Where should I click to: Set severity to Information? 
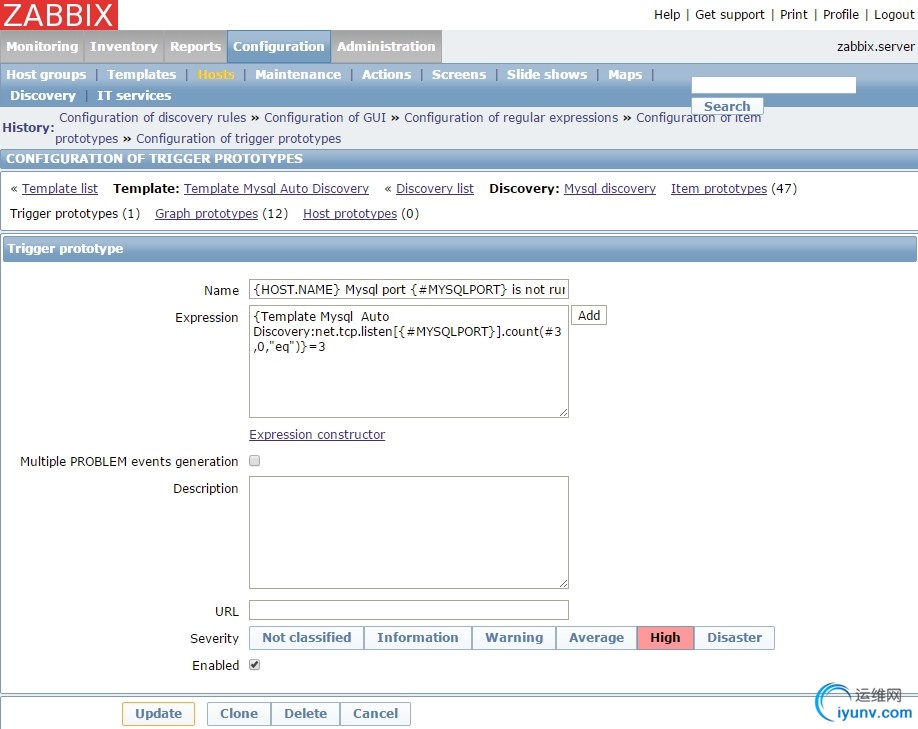pos(418,638)
